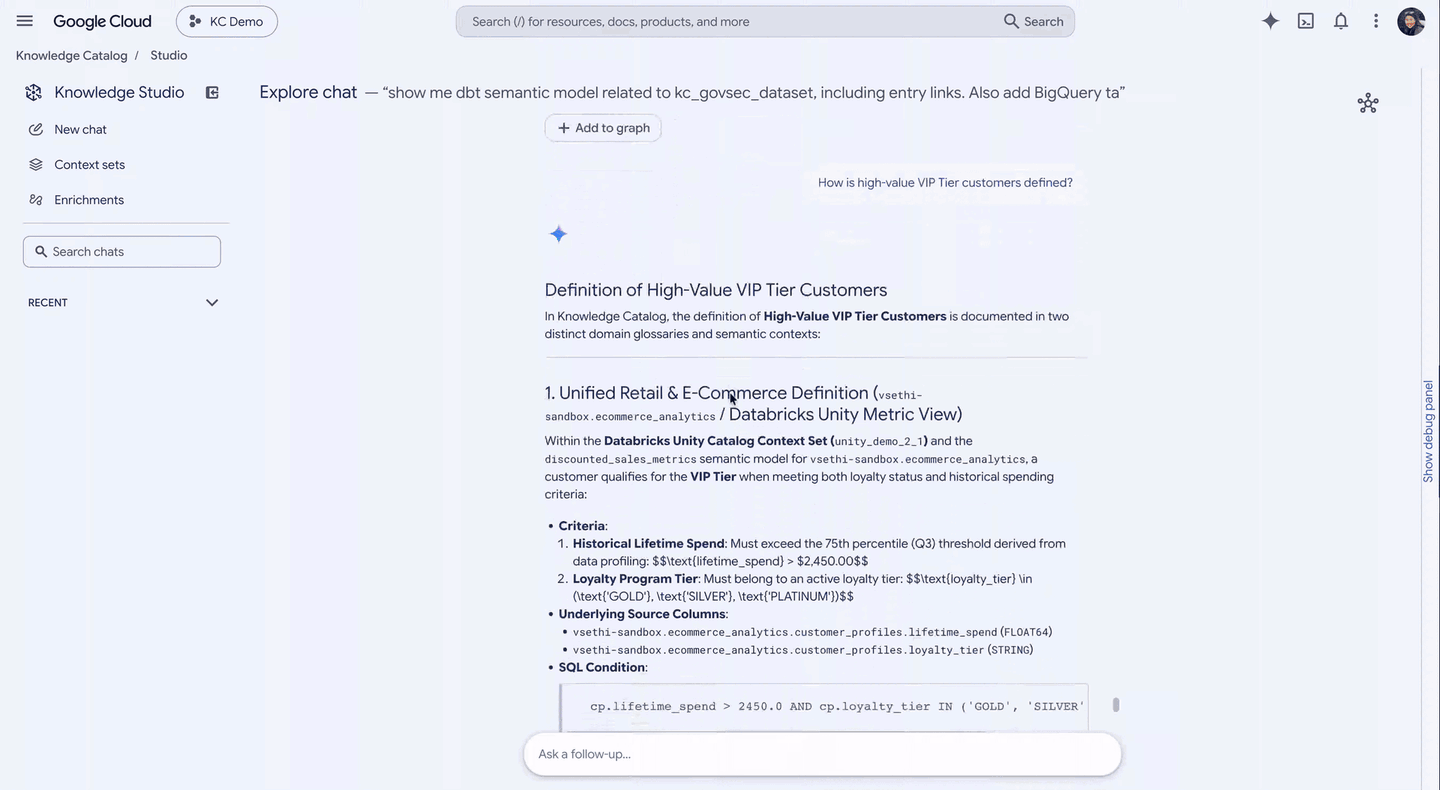
Task: Click the Knowledge Studio logo icon
Action: (33, 92)
